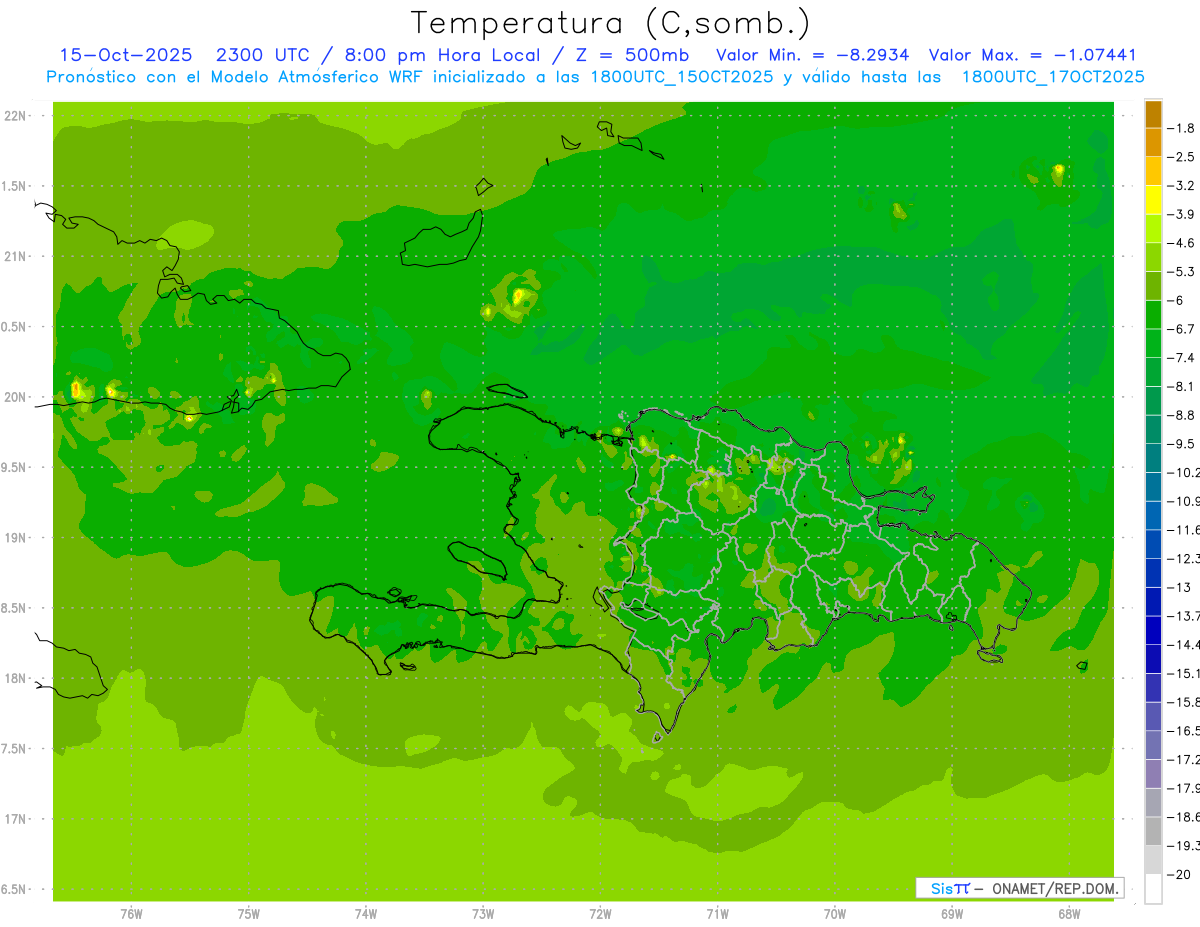
Task: Click the '22N' latitude label
Action: [15, 116]
